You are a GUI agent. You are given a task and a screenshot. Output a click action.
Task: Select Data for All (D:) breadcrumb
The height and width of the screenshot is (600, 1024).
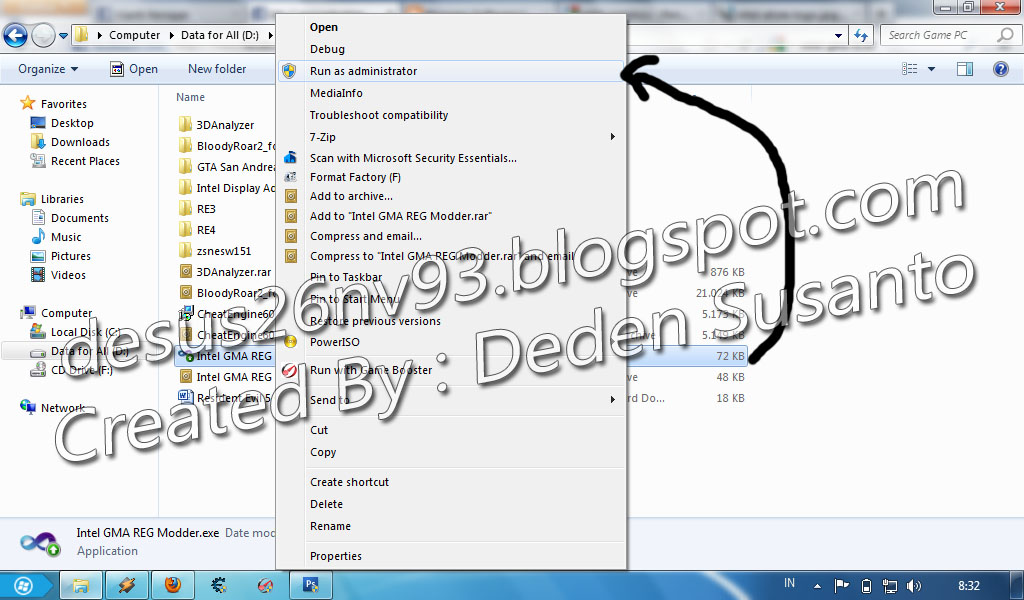click(219, 35)
